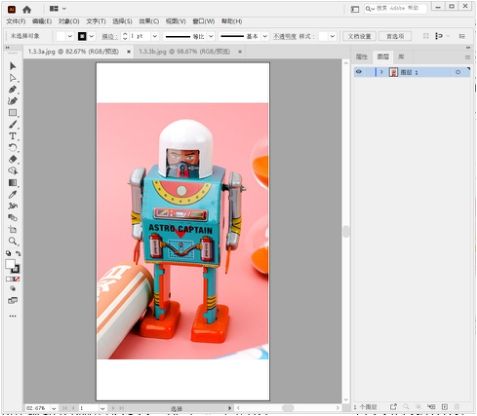Select the Eraser tool

coord(13,159)
